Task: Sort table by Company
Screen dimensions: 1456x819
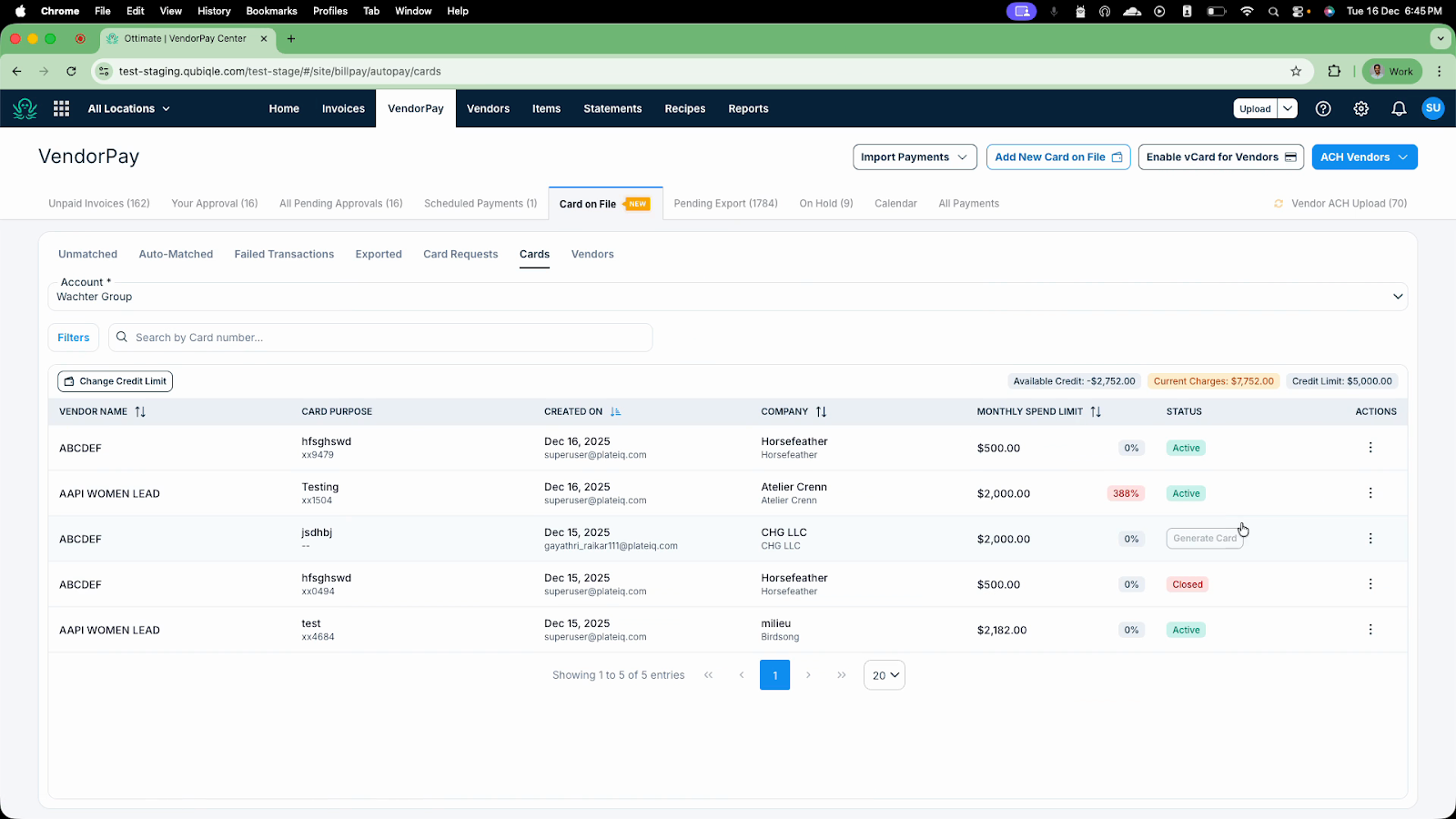Action: (822, 411)
